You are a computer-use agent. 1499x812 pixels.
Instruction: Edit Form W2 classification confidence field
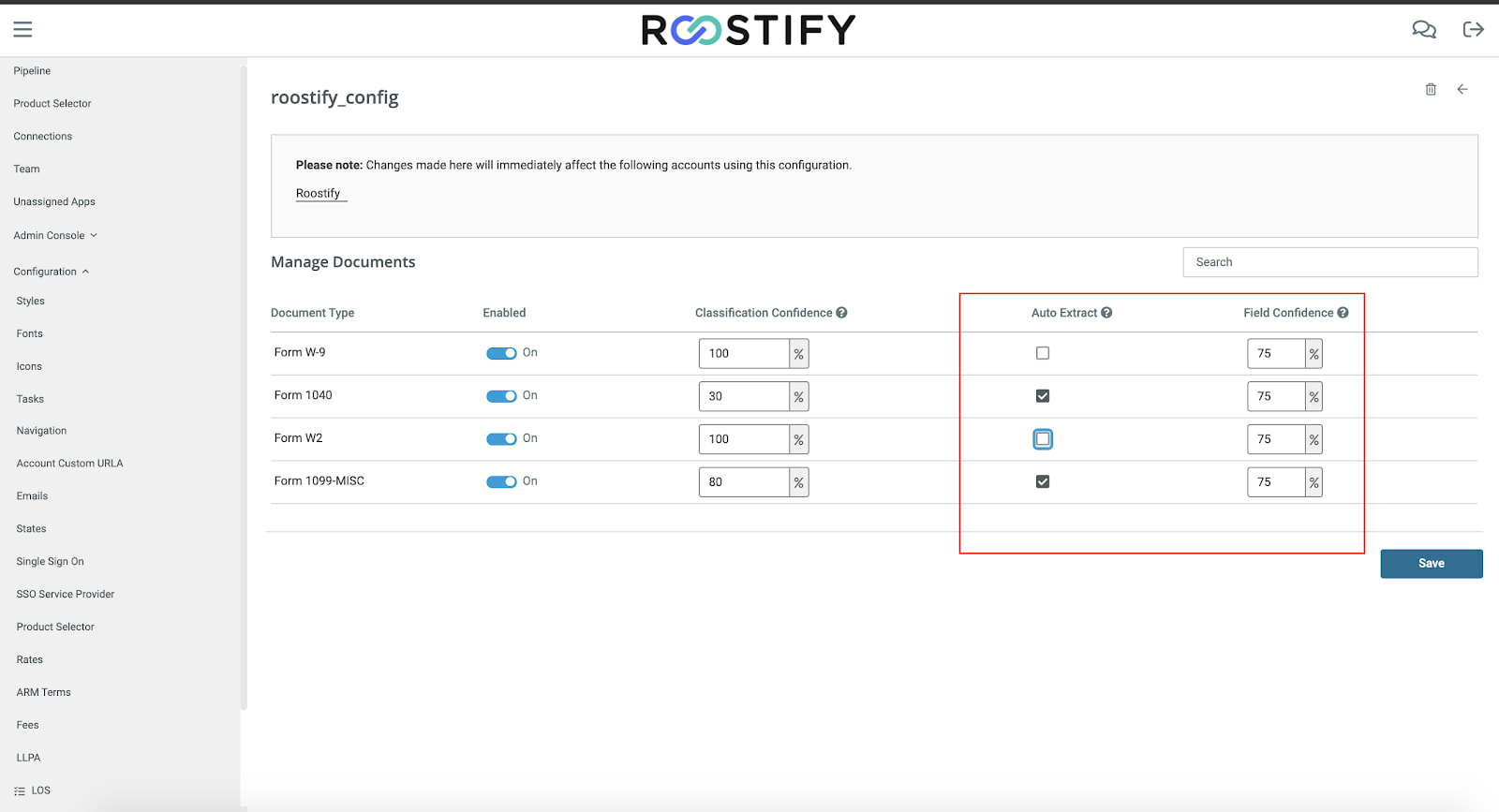[x=744, y=439]
